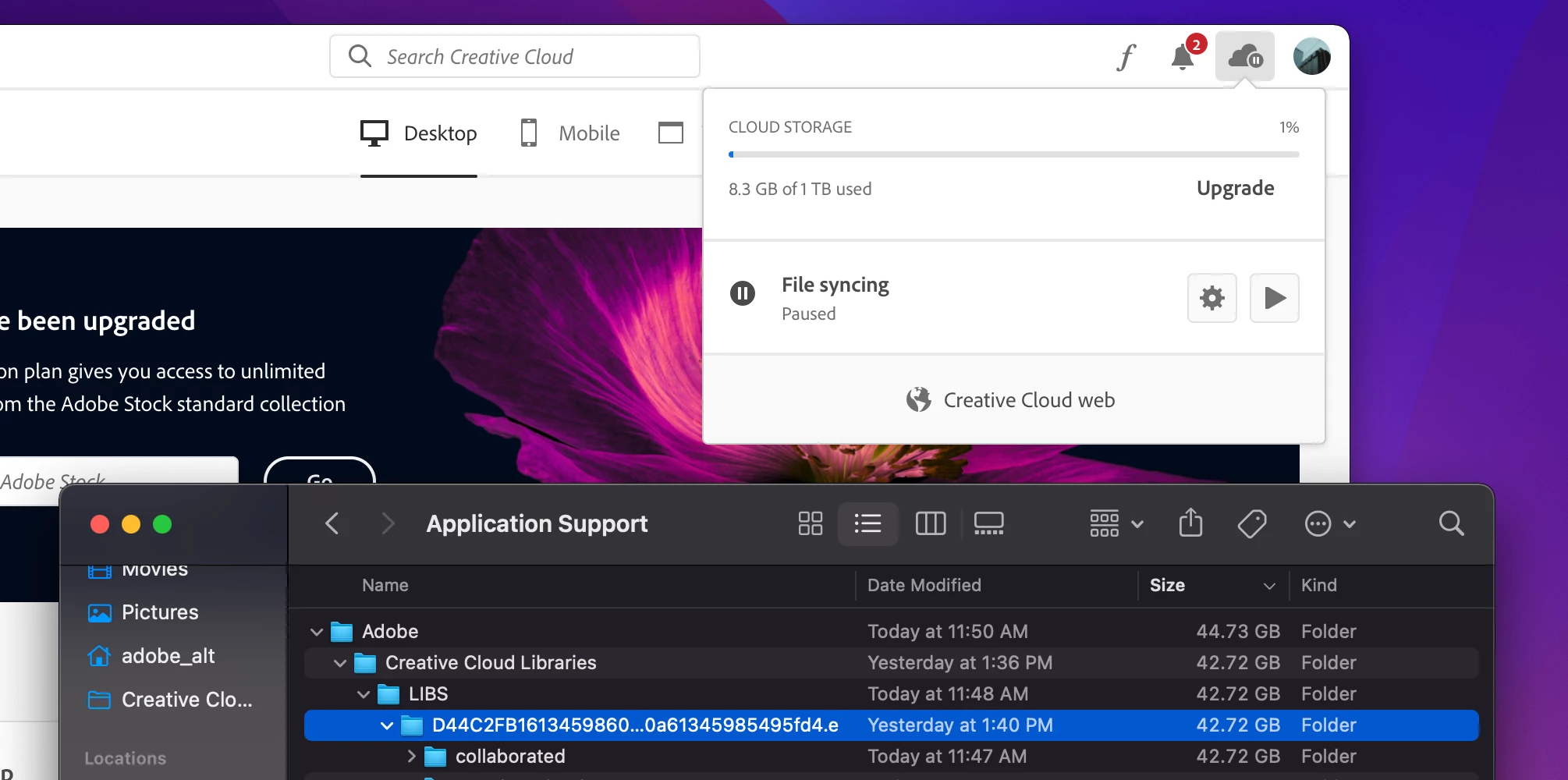
Task: Click the 44.73 GB size value
Action: tap(1238, 632)
